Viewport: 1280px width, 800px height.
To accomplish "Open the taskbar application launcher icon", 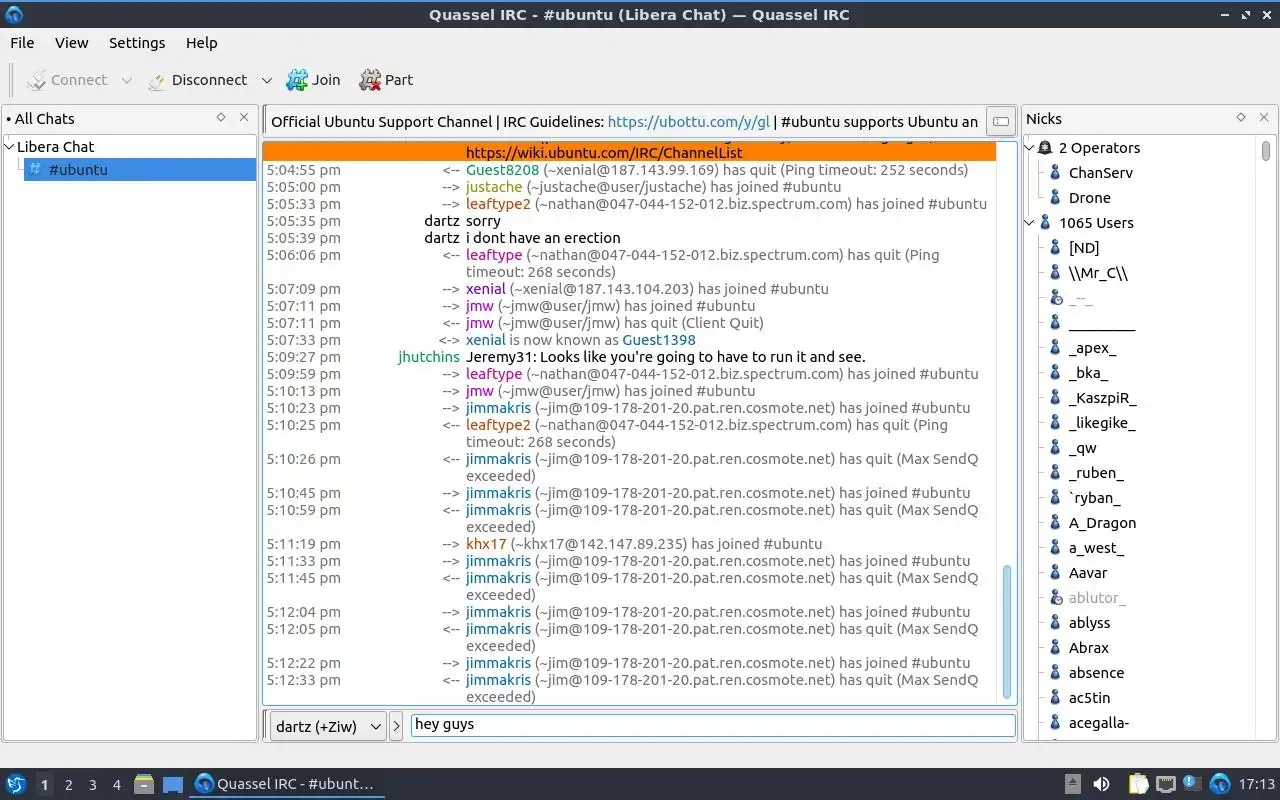I will coord(15,784).
